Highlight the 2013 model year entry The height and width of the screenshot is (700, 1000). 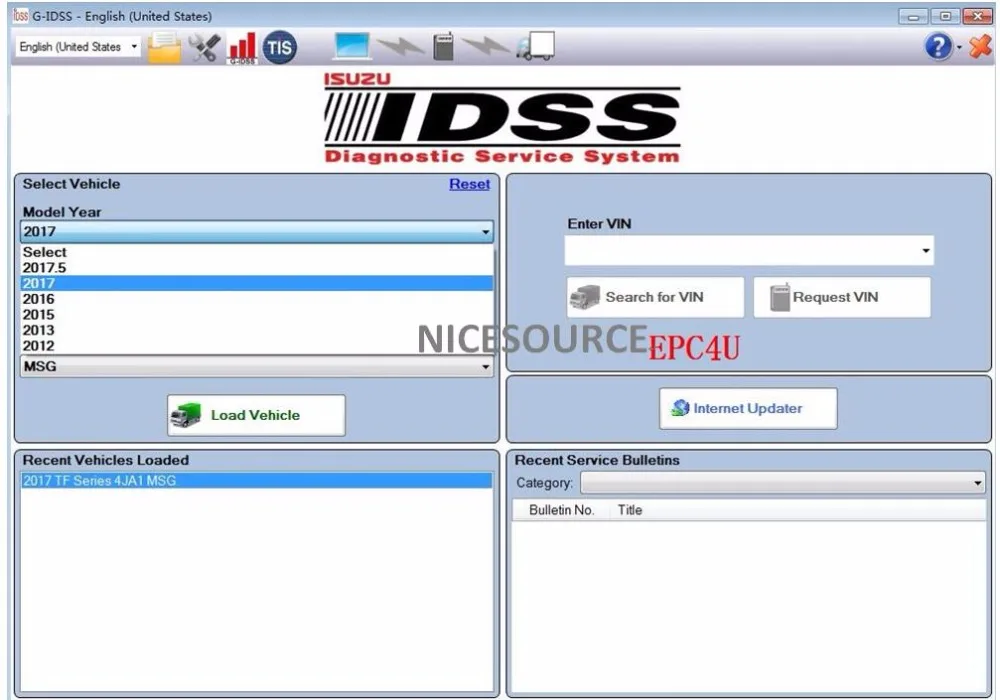pos(40,330)
